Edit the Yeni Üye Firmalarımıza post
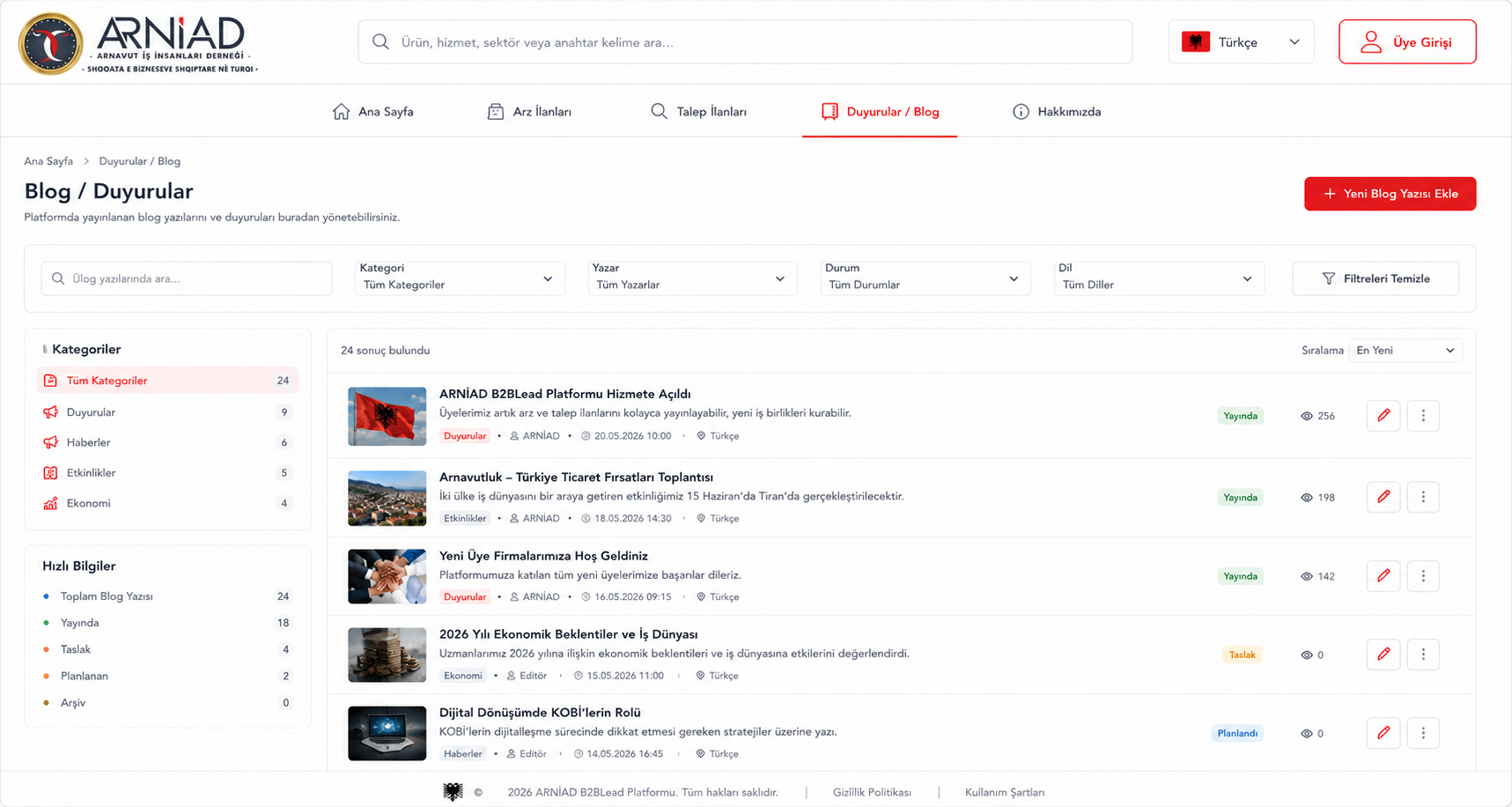Screen dimensions: 1512x807 (1383, 576)
